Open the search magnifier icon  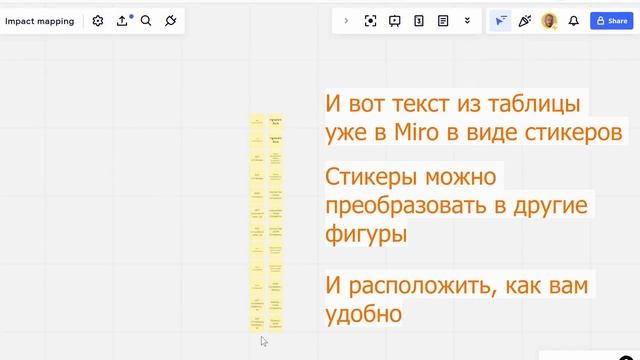pyautogui.click(x=146, y=21)
